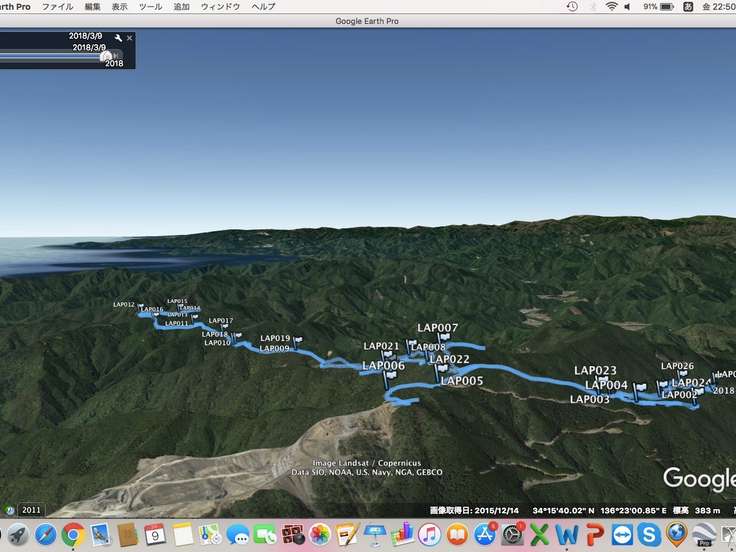The width and height of the screenshot is (736, 552).
Task: Open the ヘルプ menu
Action: point(263,7)
